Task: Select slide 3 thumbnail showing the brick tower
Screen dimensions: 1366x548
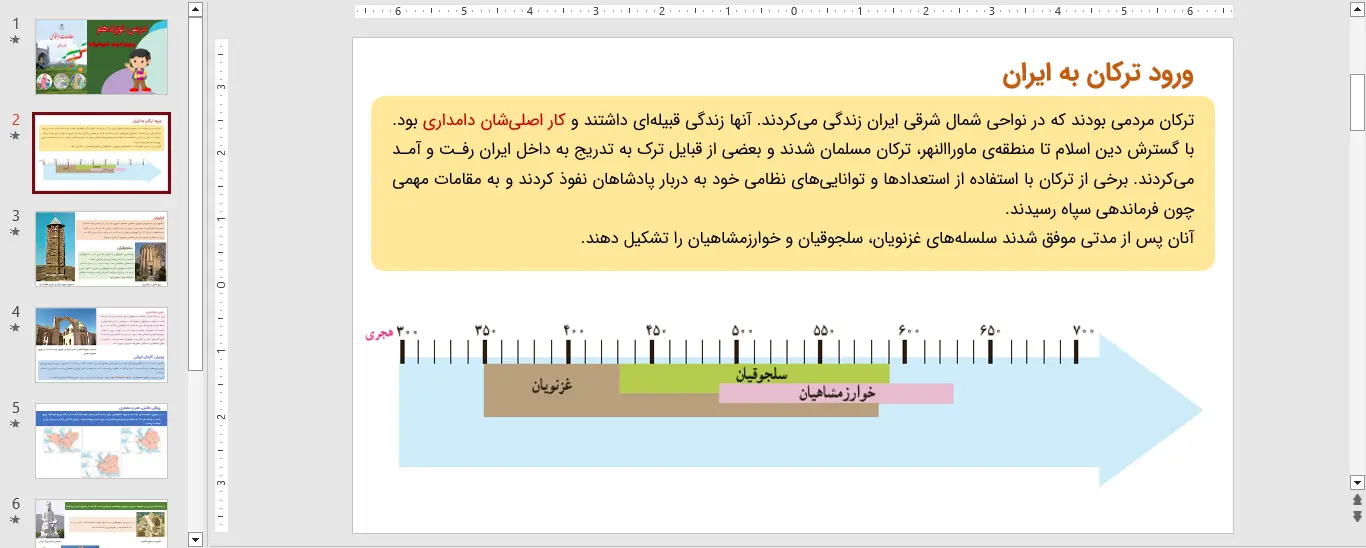Action: [101, 248]
